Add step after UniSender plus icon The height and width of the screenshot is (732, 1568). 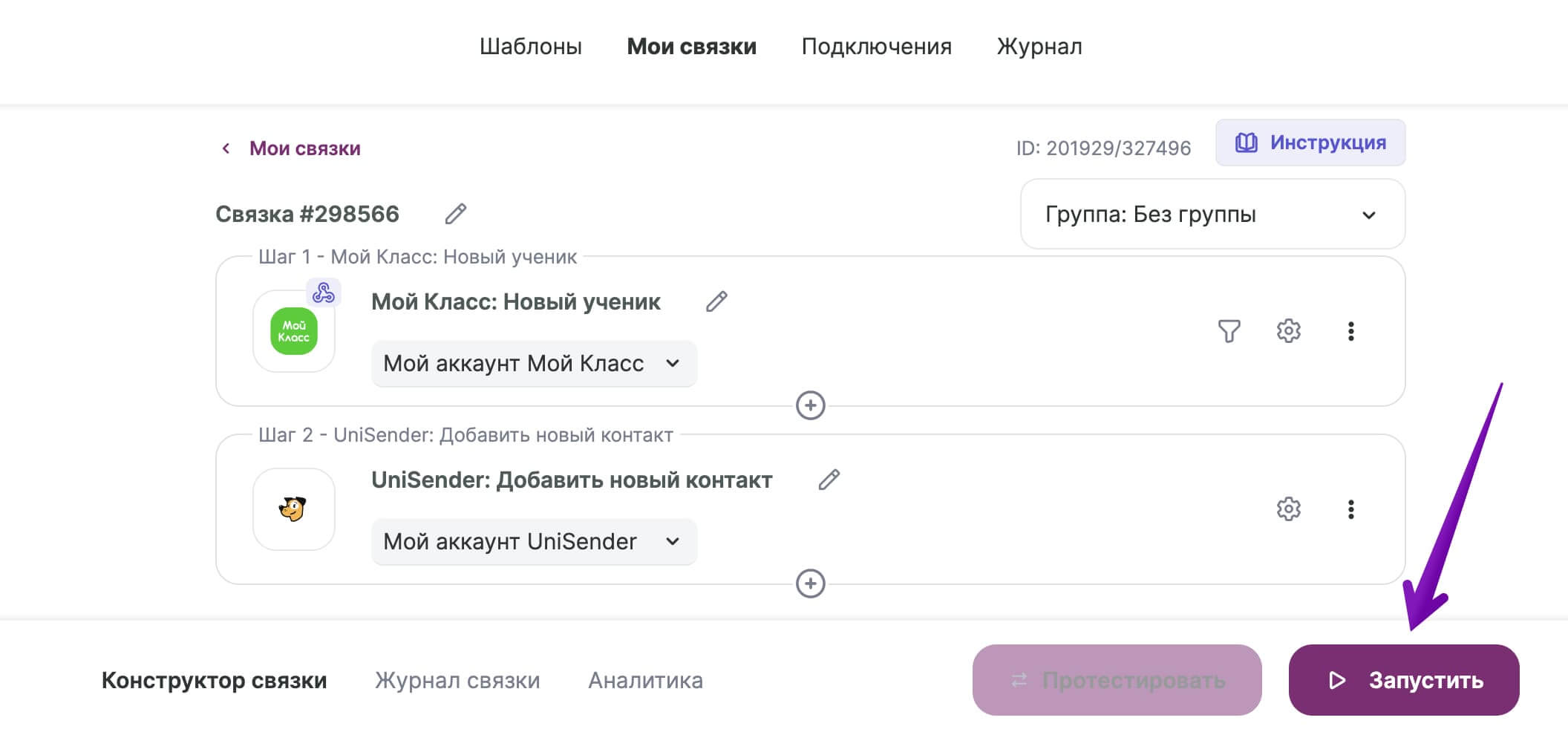811,584
